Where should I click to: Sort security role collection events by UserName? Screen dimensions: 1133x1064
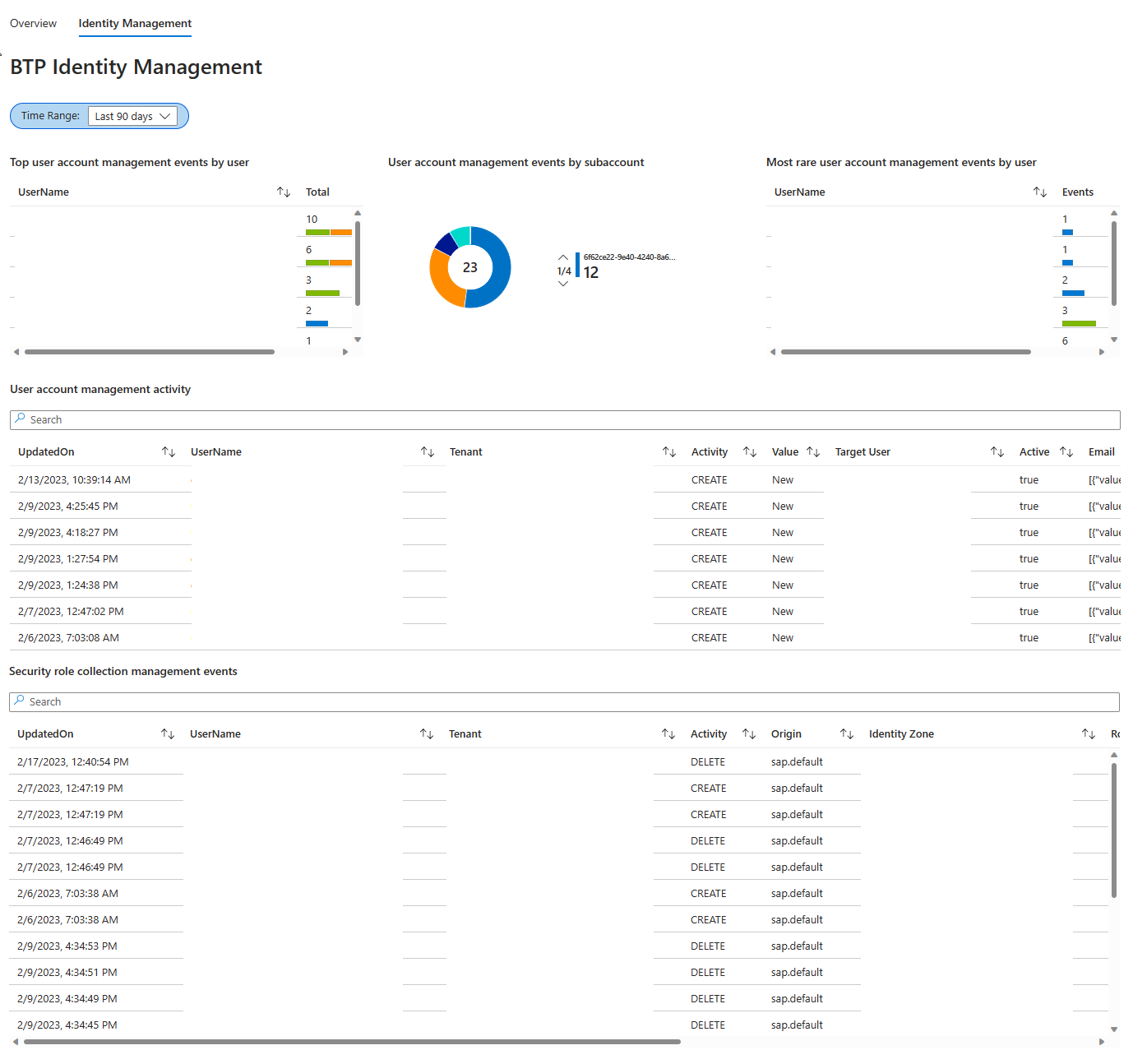(427, 733)
